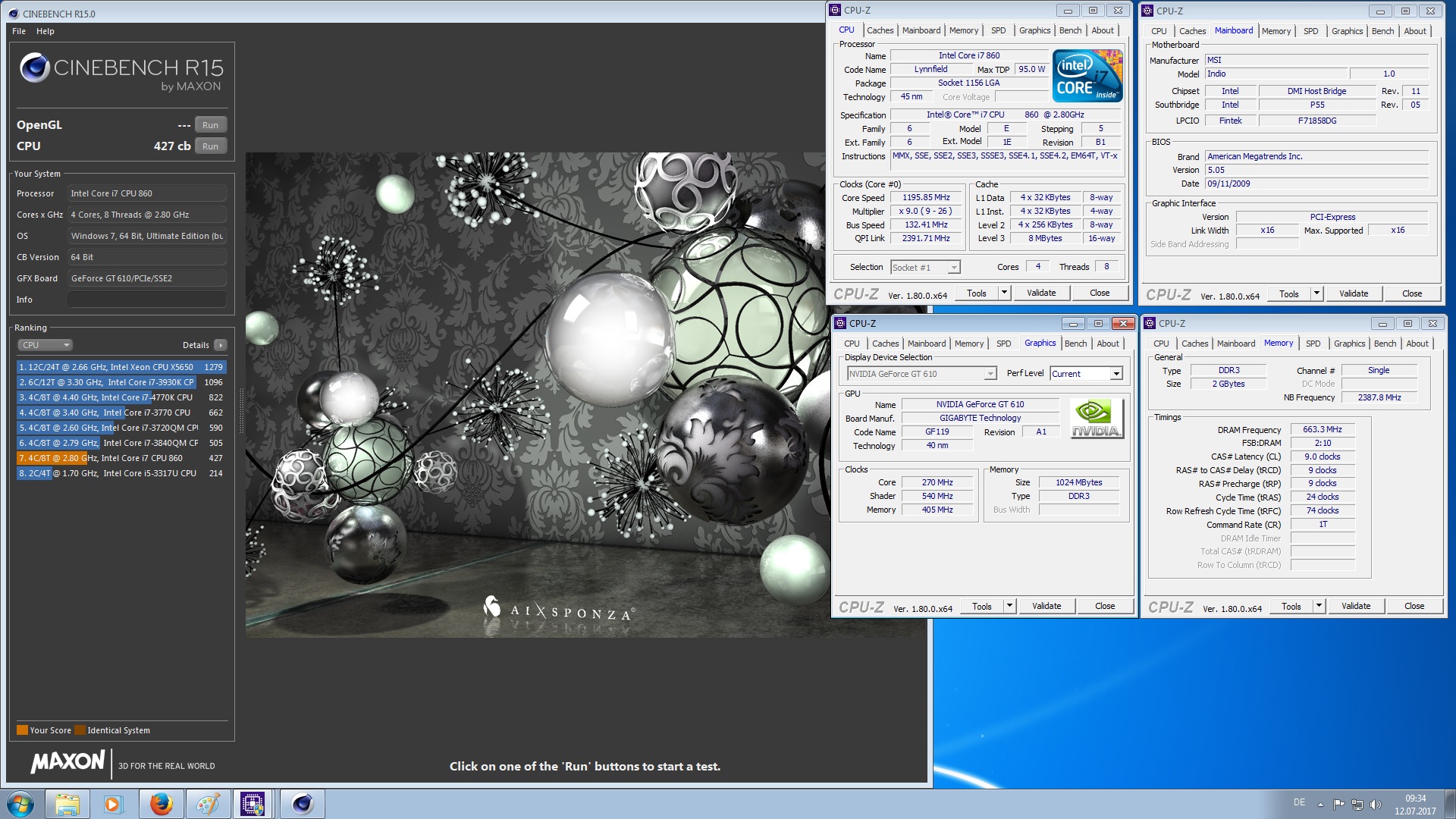This screenshot has width=1456, height=819.
Task: Click title icon of CPU-Z Graphics-tab window
Action: (840, 323)
